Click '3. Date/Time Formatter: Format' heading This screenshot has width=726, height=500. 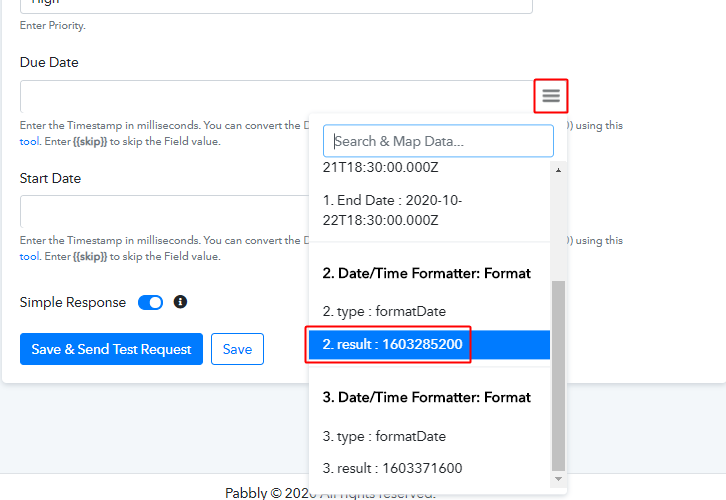426,398
